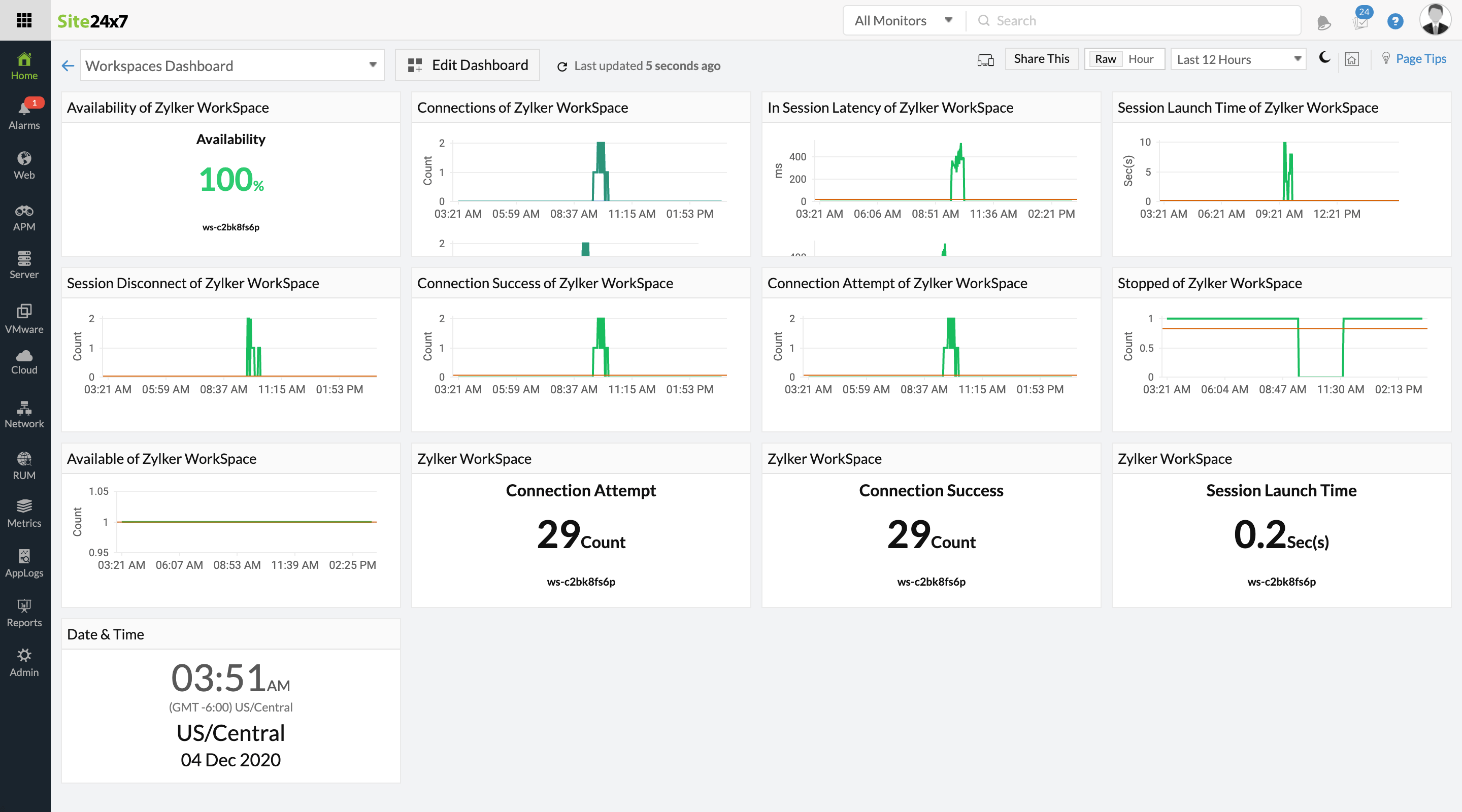Open the Network monitoring section
1462x812 pixels.
(x=24, y=414)
